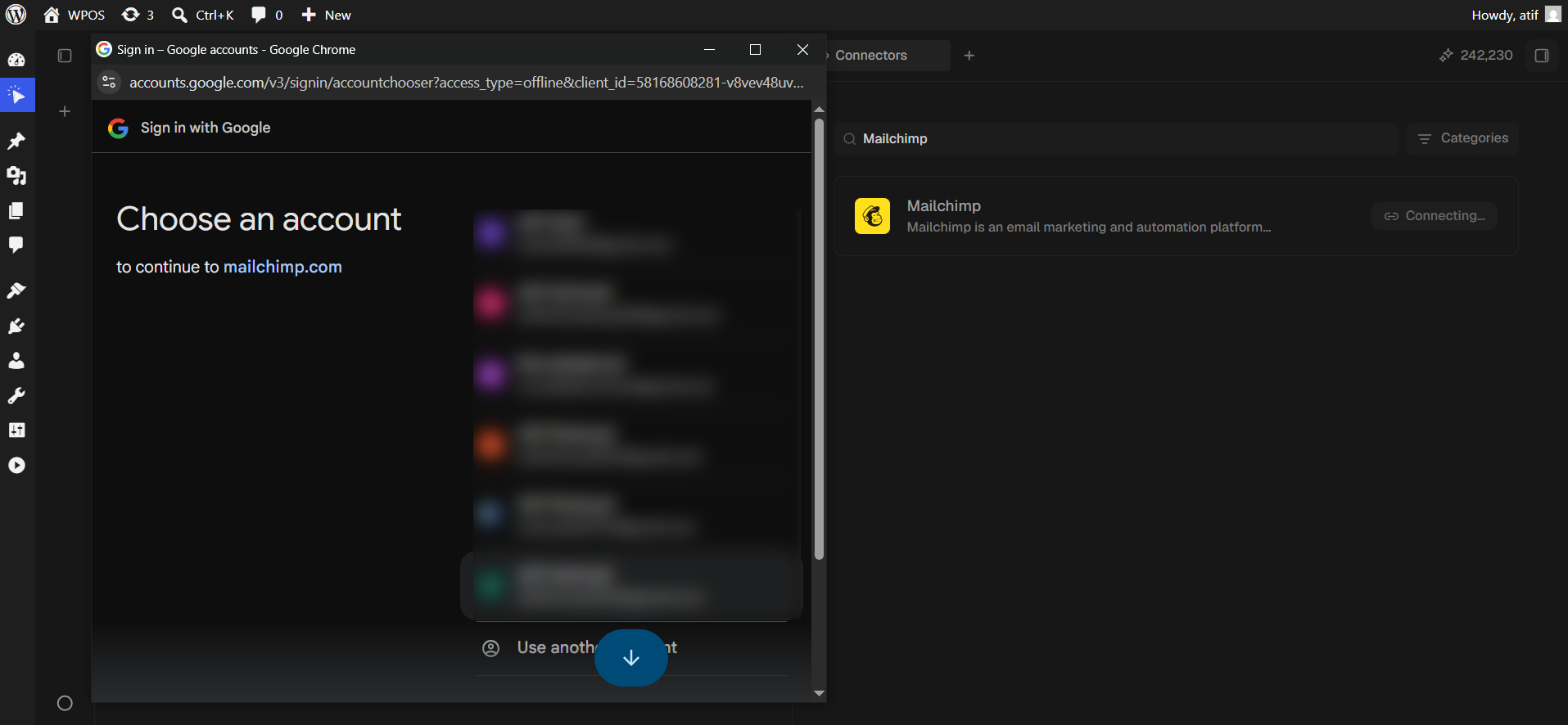Visit the WPOS site home link
1568x725 pixels.
pyautogui.click(x=75, y=15)
